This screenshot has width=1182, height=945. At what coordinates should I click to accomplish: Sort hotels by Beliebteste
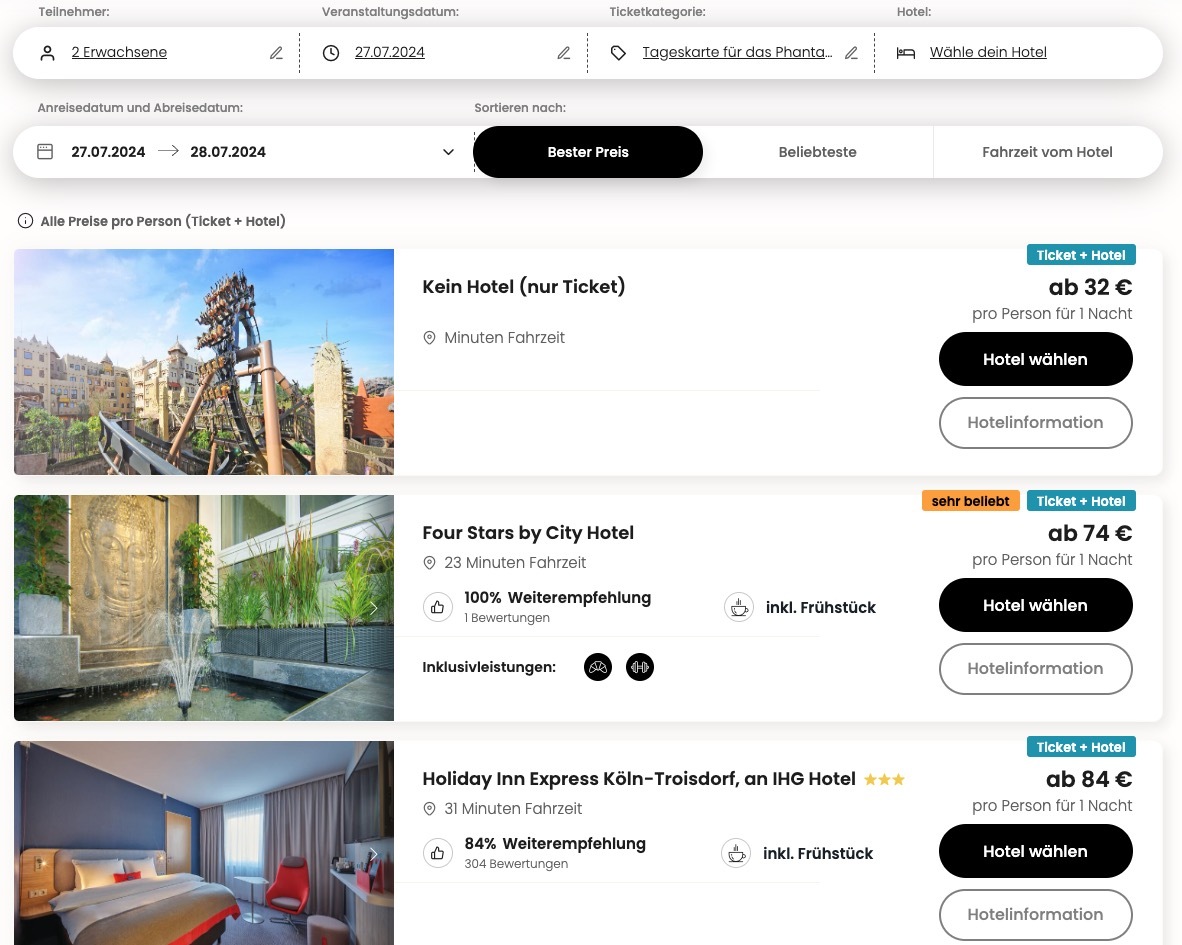pos(817,151)
